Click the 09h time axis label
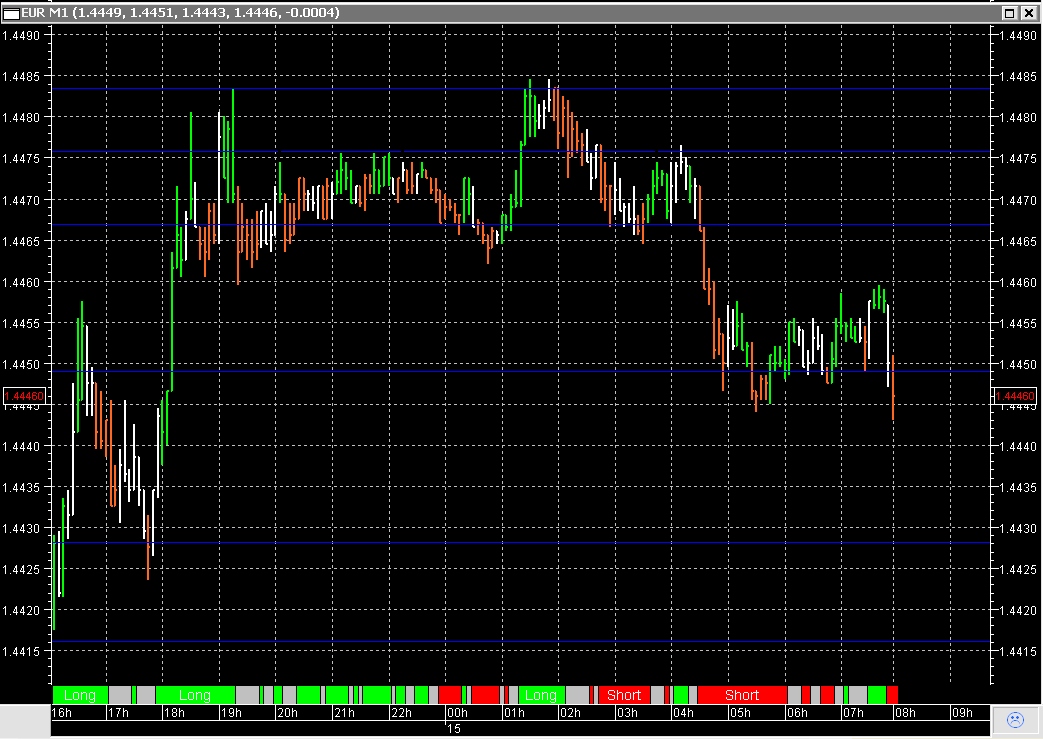 pyautogui.click(x=963, y=712)
